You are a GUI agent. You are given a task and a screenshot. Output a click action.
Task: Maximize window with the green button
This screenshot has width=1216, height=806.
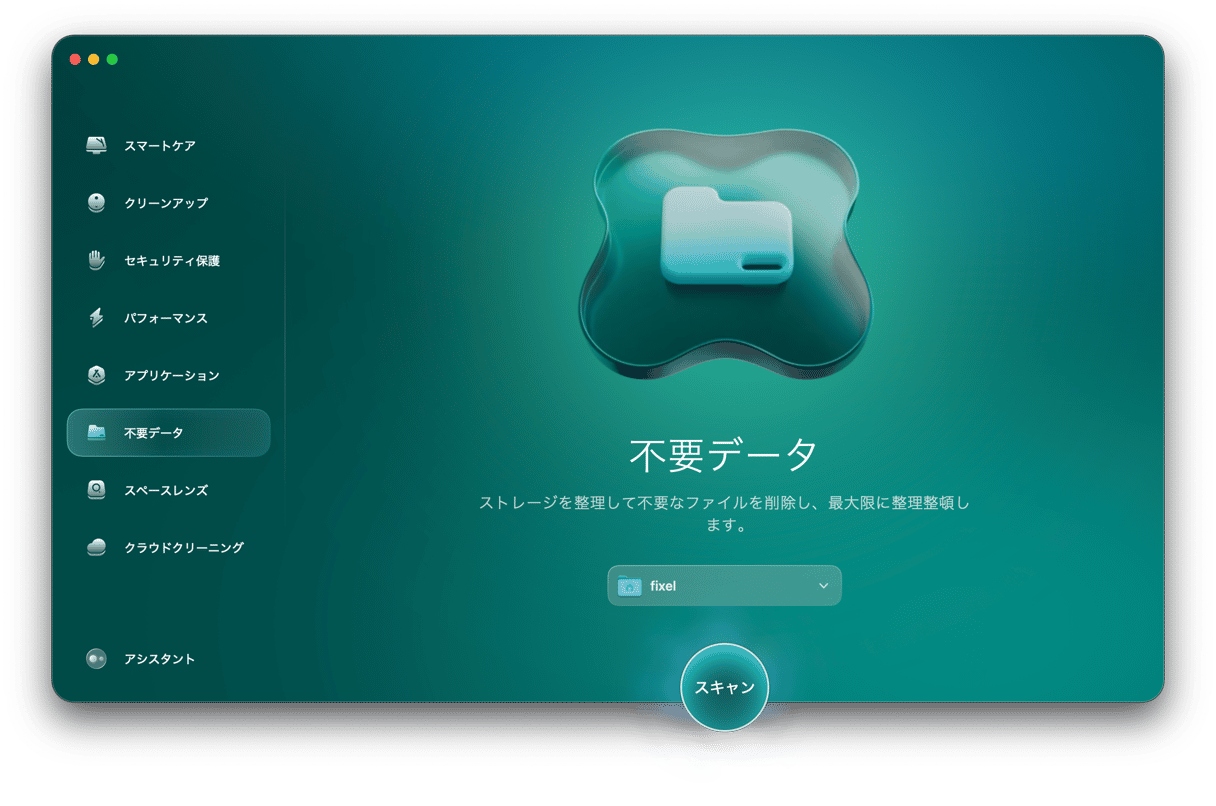pyautogui.click(x=112, y=59)
